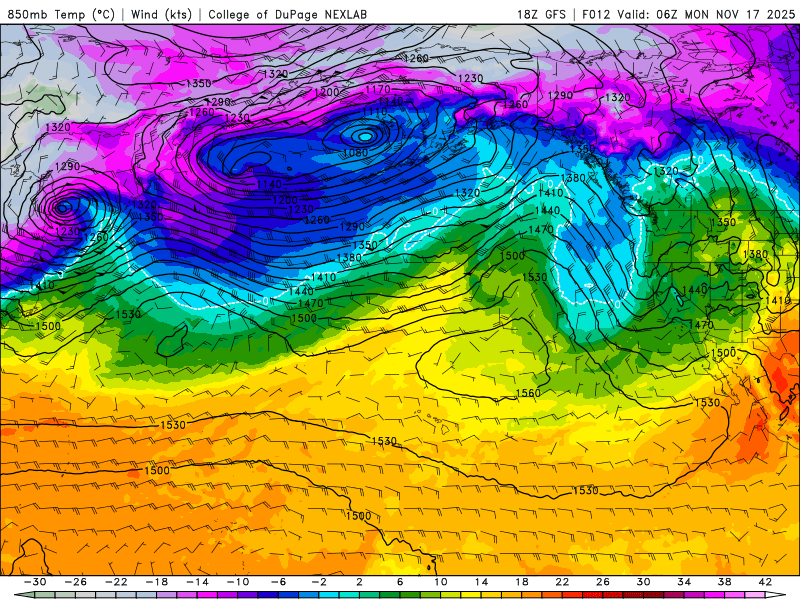Select the "06Z MON NOV 17 2025" valid time
Screen dimensions: 800x600
pos(726,14)
